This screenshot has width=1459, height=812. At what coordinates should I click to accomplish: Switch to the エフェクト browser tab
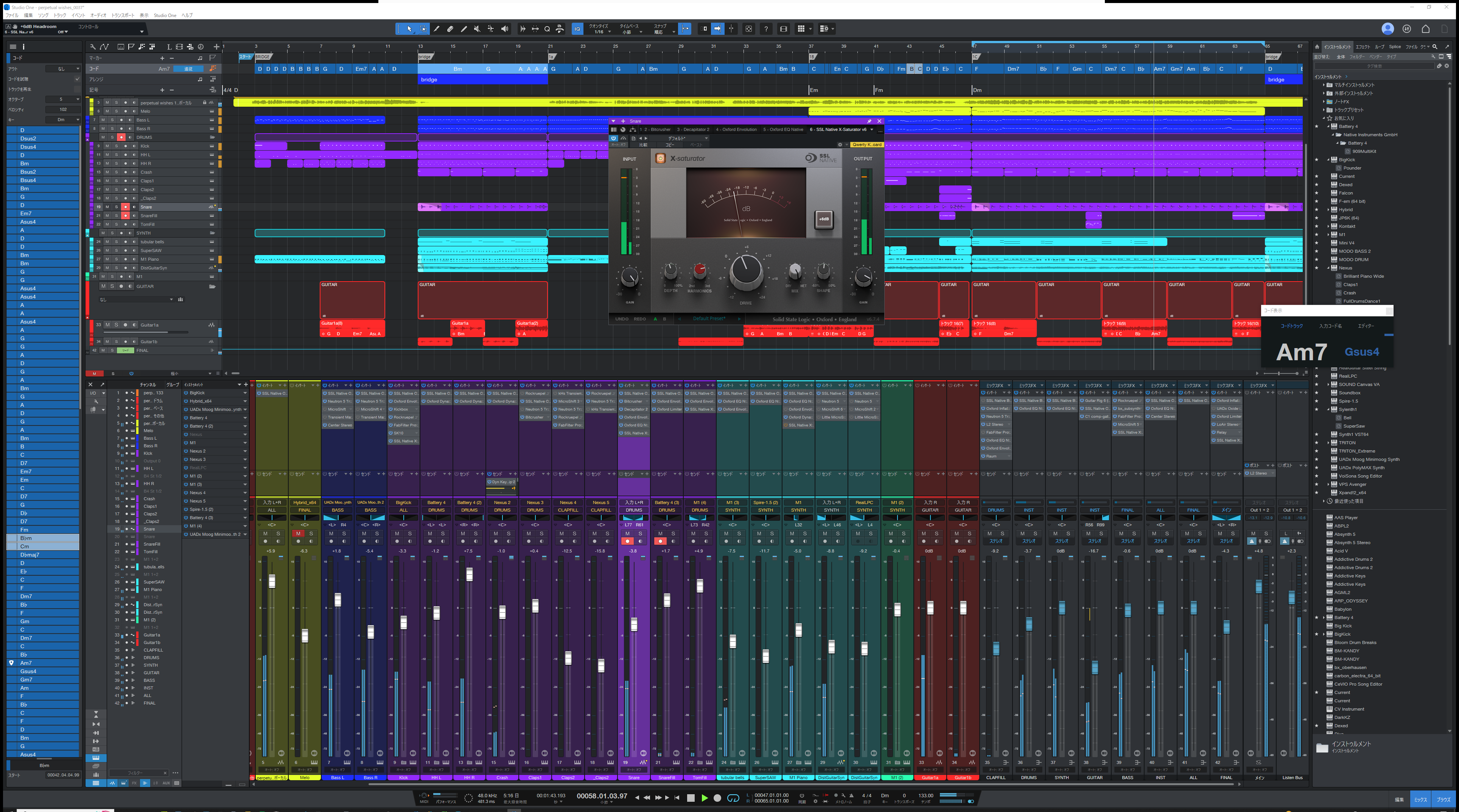1363,47
